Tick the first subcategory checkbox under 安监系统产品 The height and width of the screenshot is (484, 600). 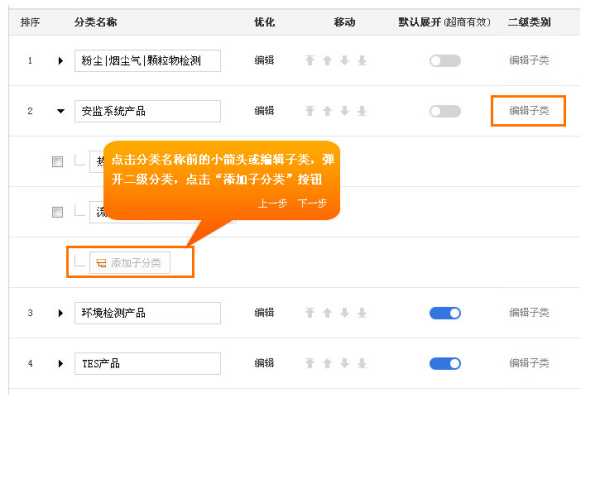coord(58,161)
